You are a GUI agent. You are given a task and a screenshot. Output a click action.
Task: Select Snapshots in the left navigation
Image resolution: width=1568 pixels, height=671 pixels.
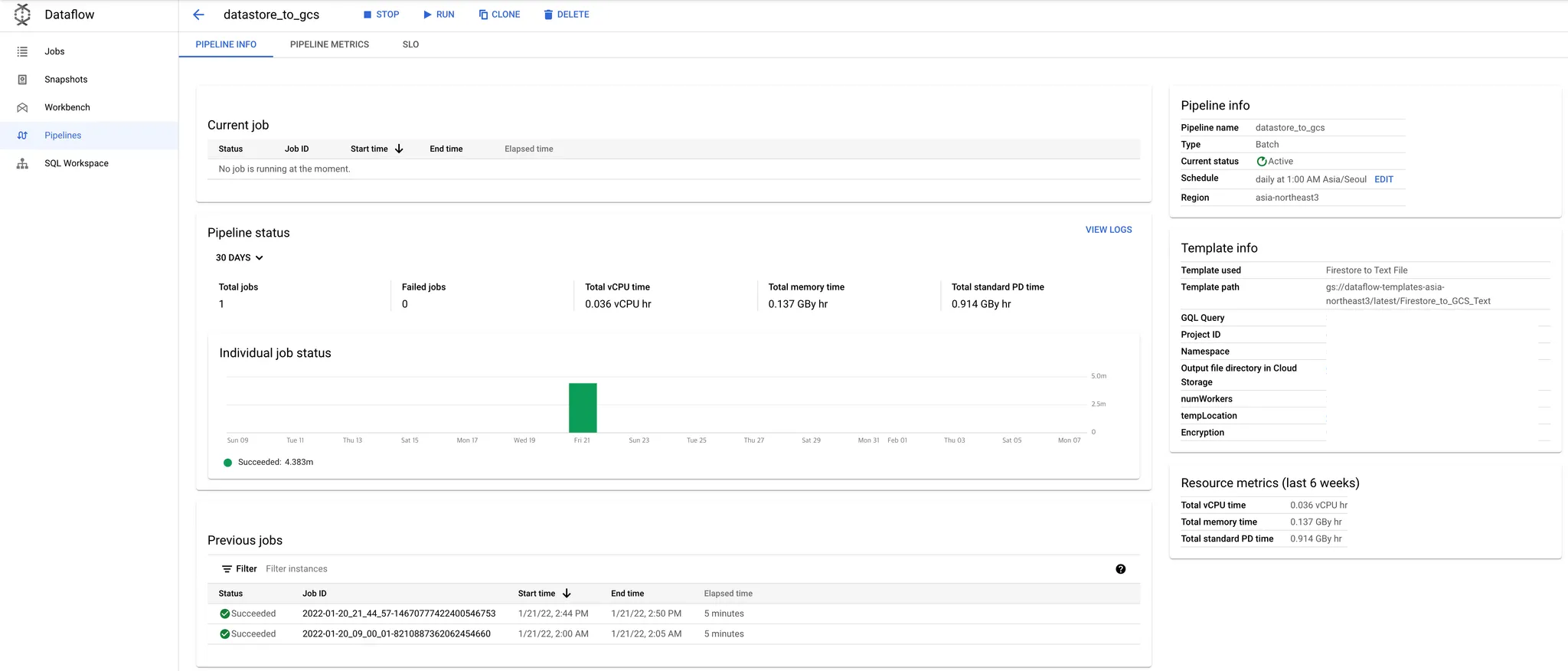click(x=66, y=80)
